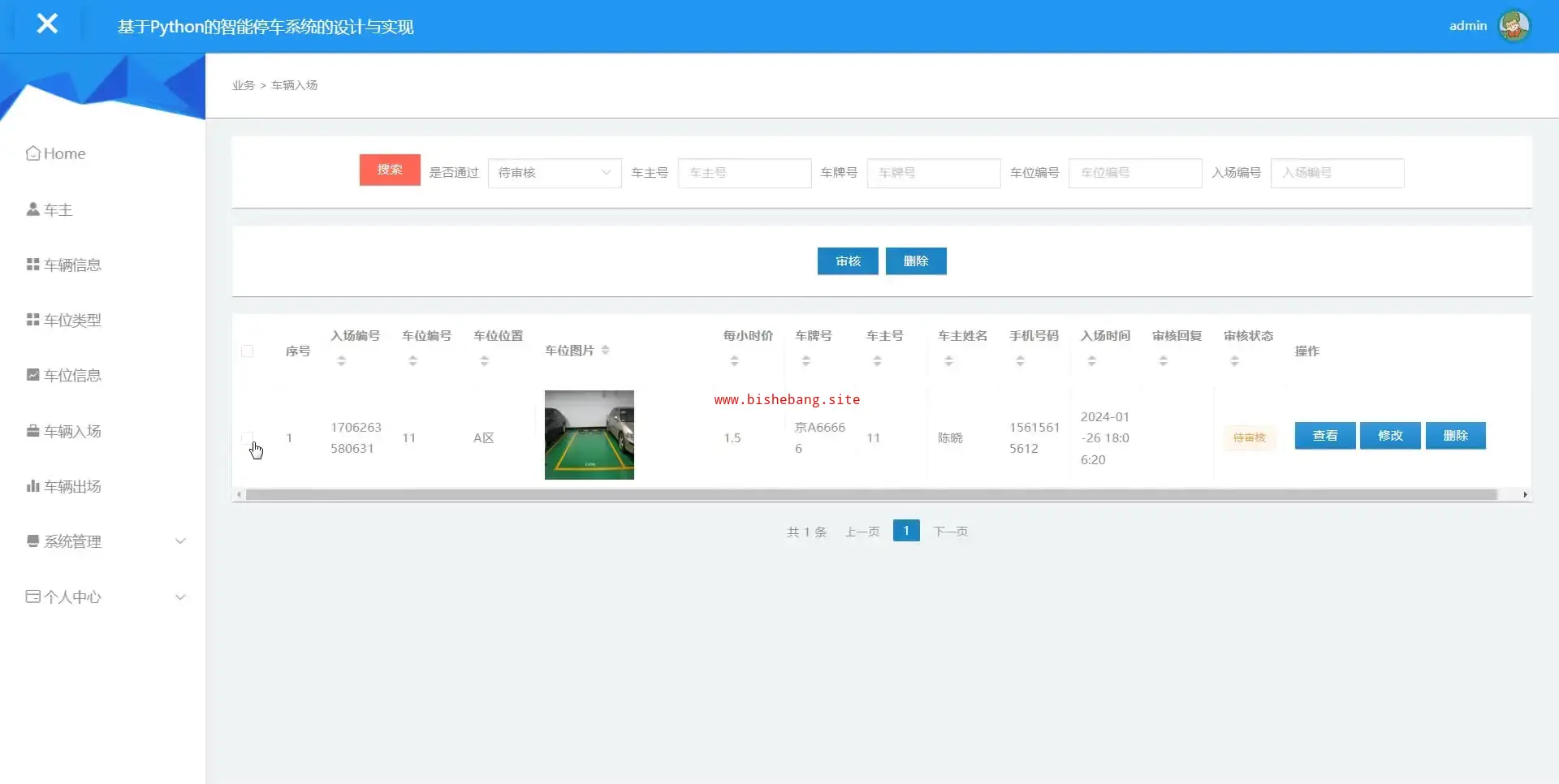Click the 车辆入场 briefcase icon

[x=32, y=431]
